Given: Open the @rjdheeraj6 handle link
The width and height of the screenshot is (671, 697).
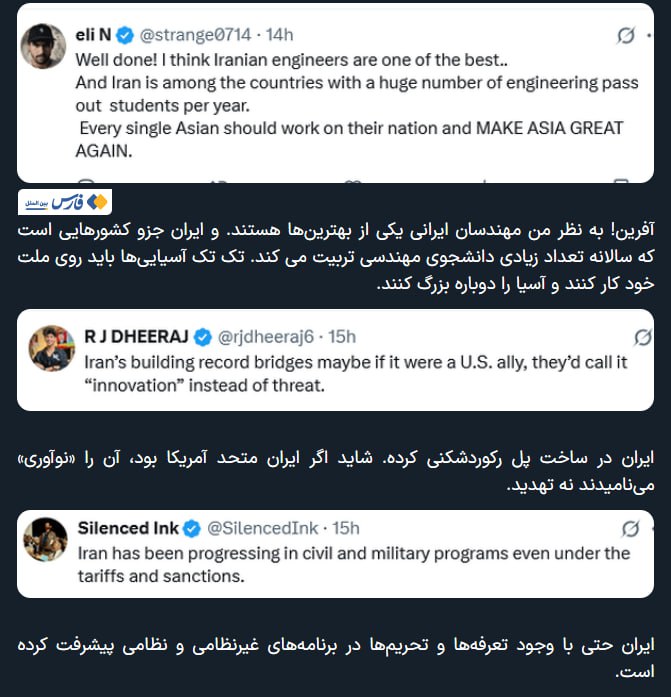Looking at the screenshot, I should pos(263,336).
